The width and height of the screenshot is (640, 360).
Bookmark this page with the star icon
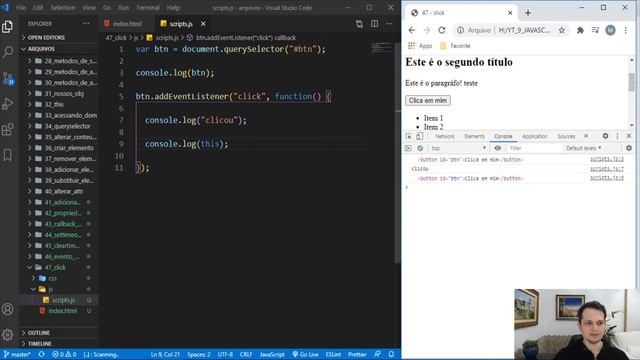tap(562, 30)
